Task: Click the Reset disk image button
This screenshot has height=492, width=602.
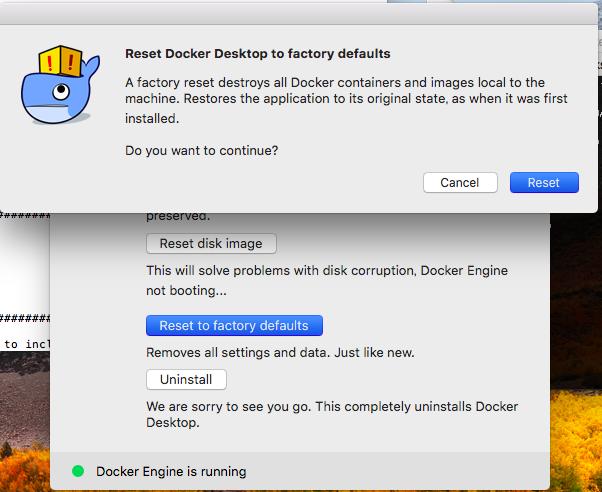Action: pyautogui.click(x=211, y=244)
